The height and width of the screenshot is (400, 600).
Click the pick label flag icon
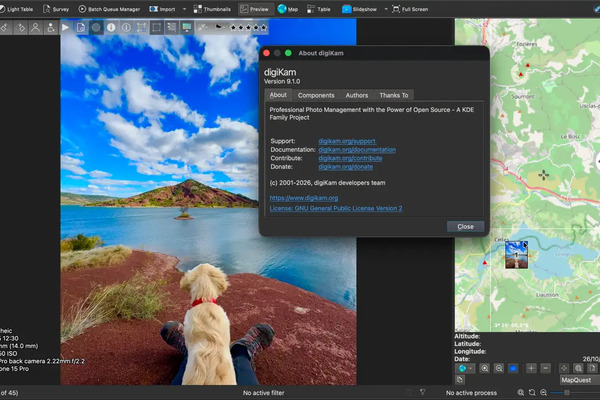click(219, 27)
